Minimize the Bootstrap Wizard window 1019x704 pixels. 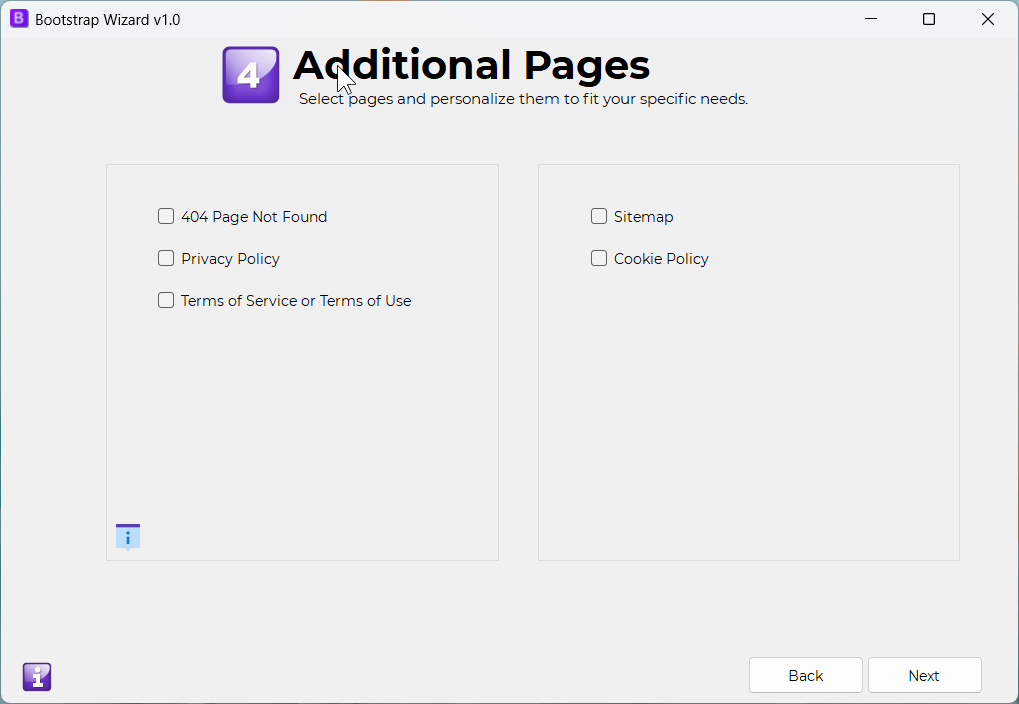870,19
